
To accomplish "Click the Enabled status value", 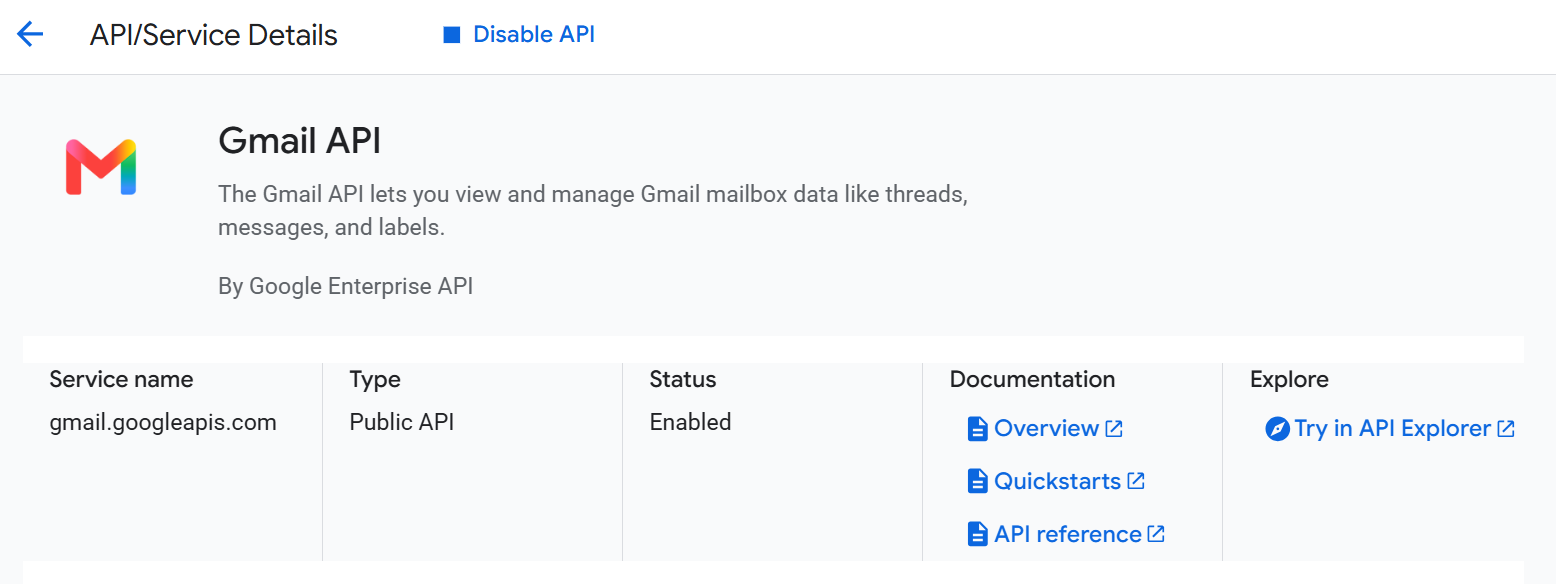I will coord(690,422).
